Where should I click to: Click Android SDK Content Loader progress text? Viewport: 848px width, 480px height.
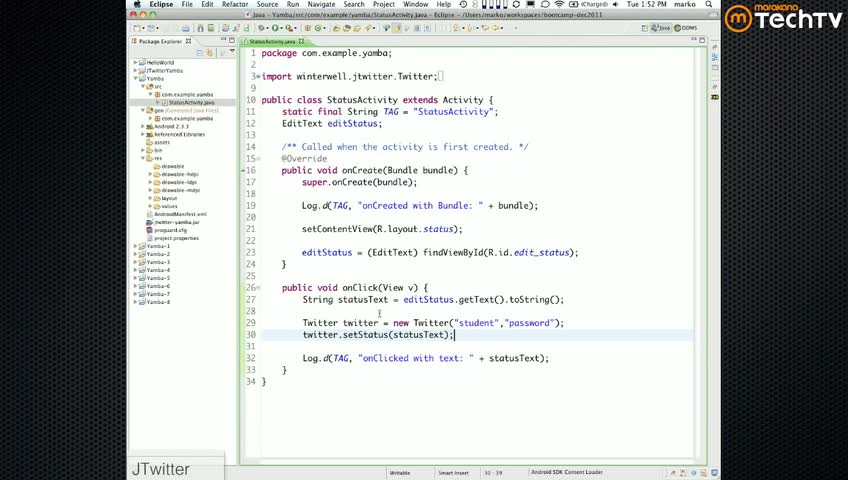coord(567,472)
